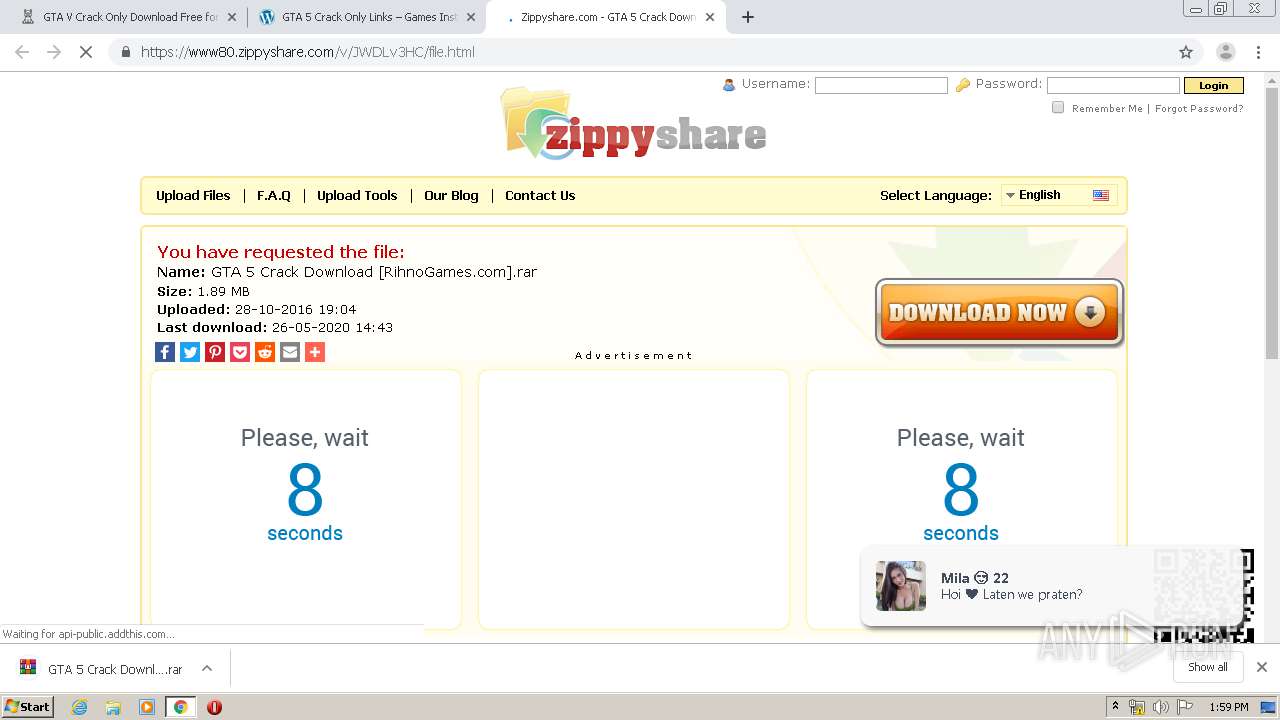The width and height of the screenshot is (1280, 720).
Task: Open media player taskbar icon
Action: [x=147, y=707]
